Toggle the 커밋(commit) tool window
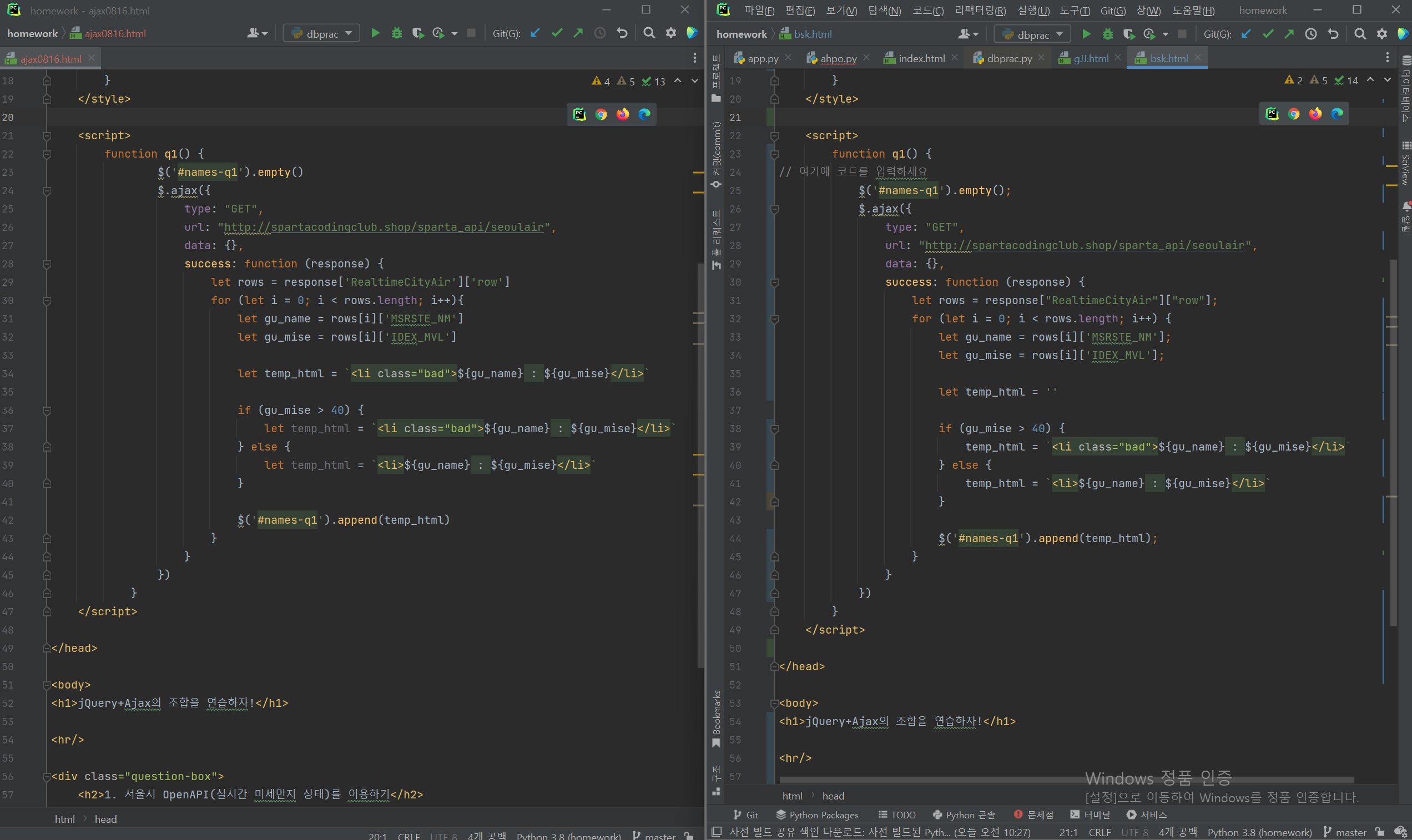 tap(716, 155)
